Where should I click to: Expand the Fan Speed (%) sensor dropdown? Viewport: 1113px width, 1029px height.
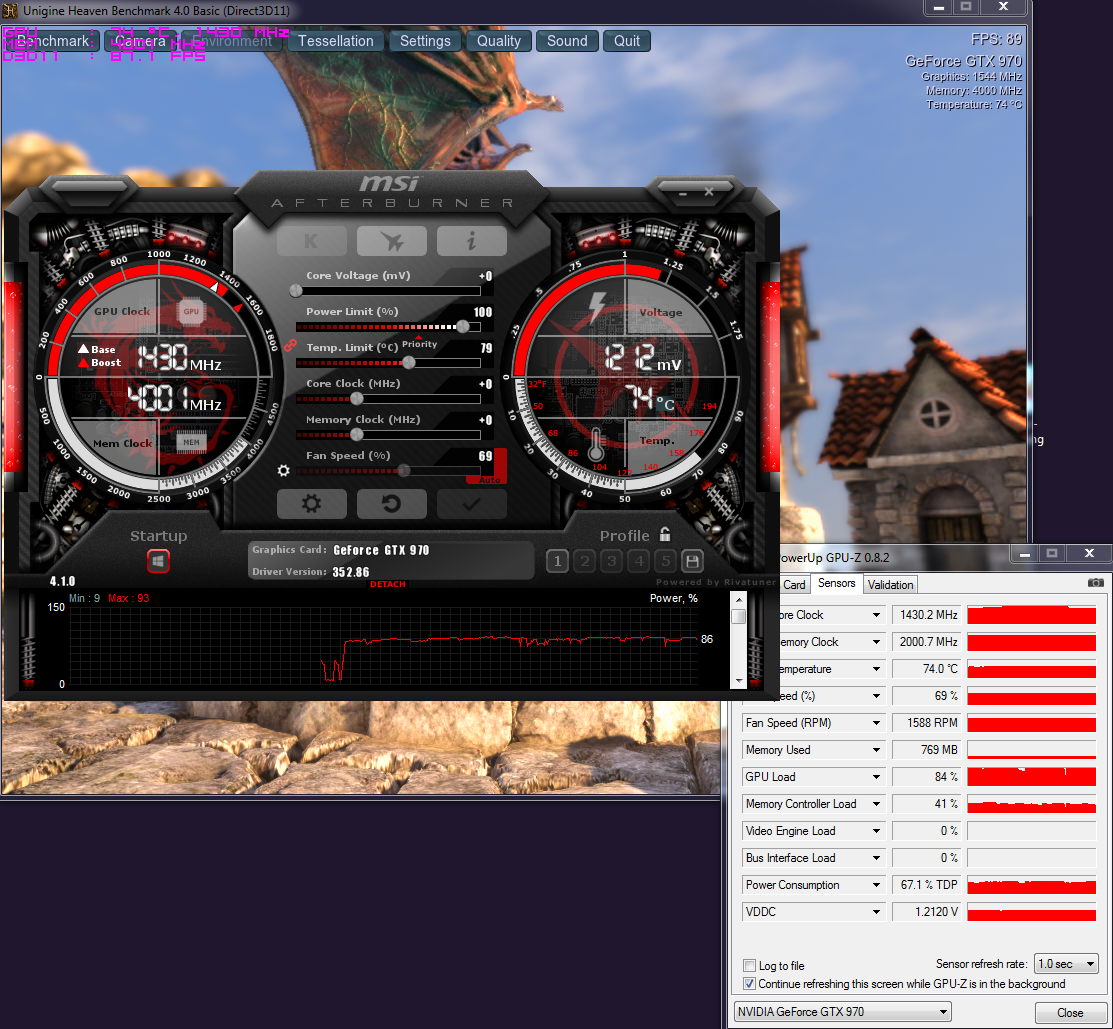pyautogui.click(x=877, y=696)
